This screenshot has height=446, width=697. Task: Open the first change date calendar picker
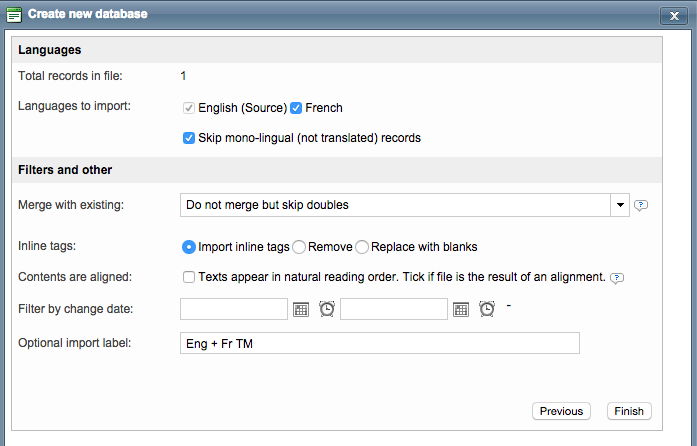click(x=301, y=309)
